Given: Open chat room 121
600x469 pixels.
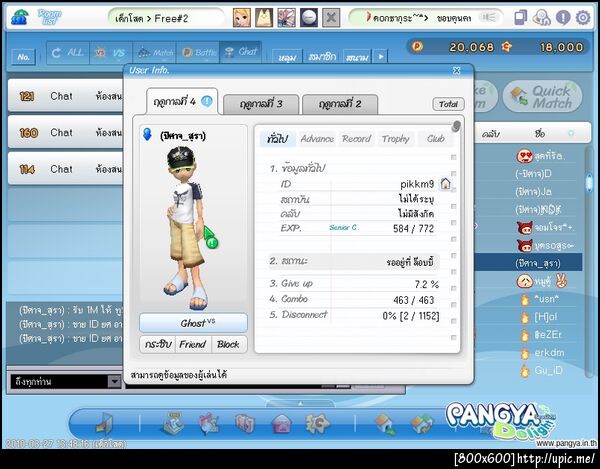Looking at the screenshot, I should click(66, 96).
